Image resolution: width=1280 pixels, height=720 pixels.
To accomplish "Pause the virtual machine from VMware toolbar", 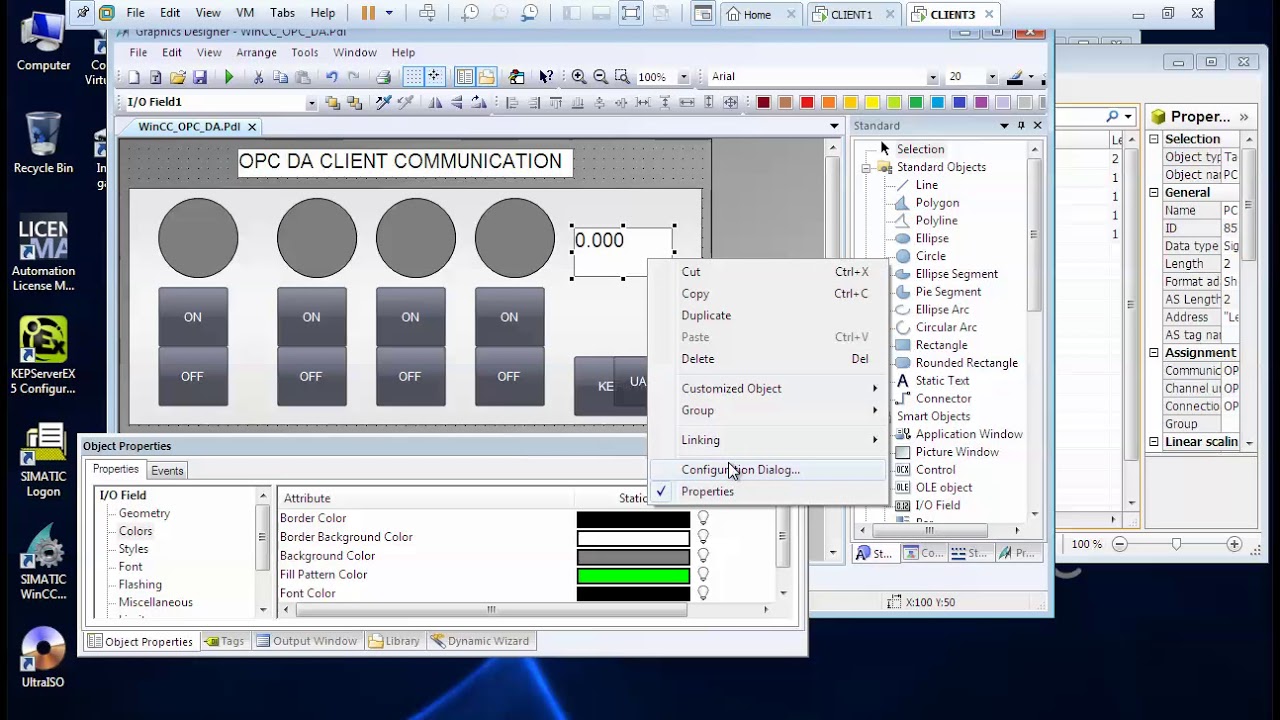I will pyautogui.click(x=368, y=14).
